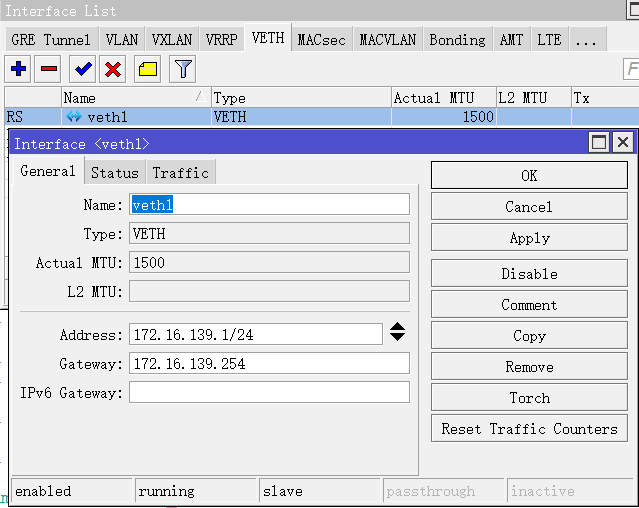Image resolution: width=639 pixels, height=508 pixels.
Task: Click the IPv6 Gateway input field
Action: [269, 392]
